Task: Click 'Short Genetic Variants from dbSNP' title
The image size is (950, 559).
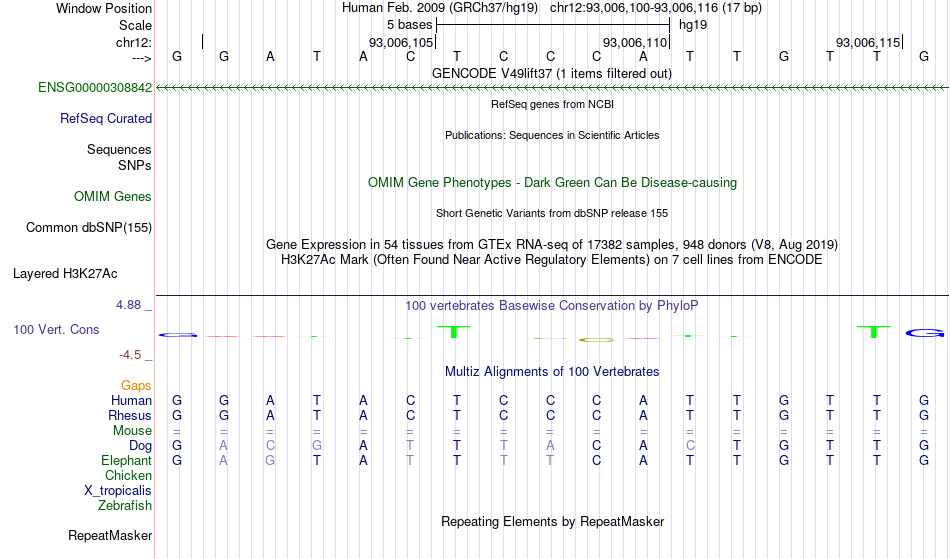Action: [x=552, y=213]
